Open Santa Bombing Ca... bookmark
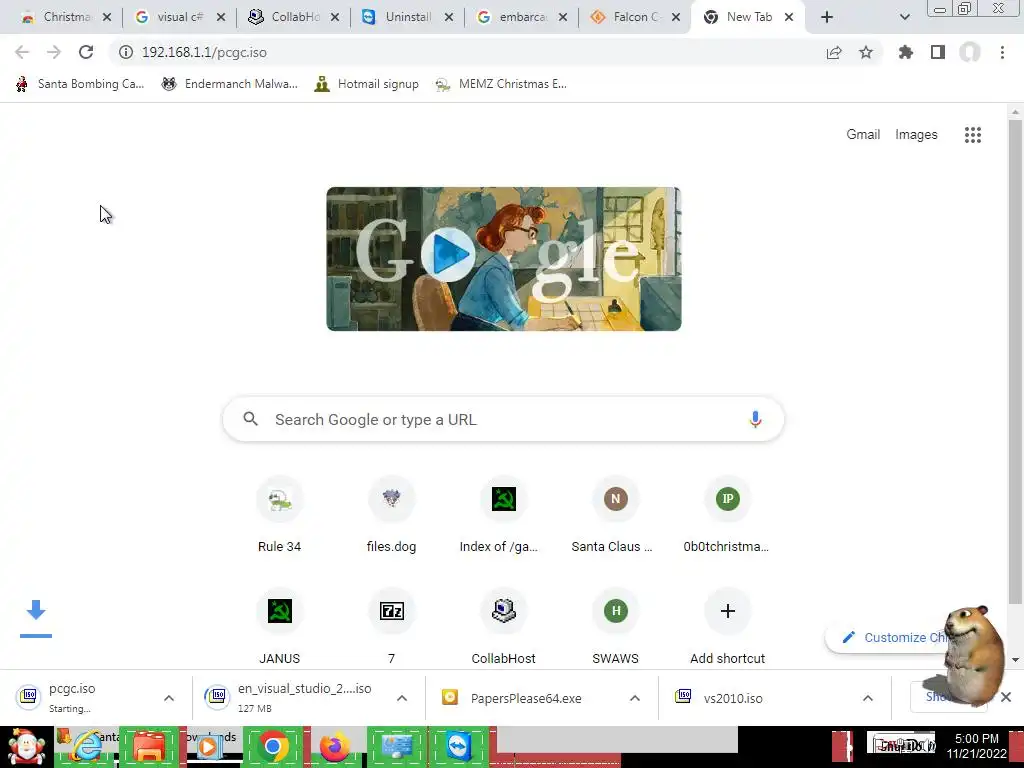Viewport: 1024px width, 768px height. [x=80, y=84]
